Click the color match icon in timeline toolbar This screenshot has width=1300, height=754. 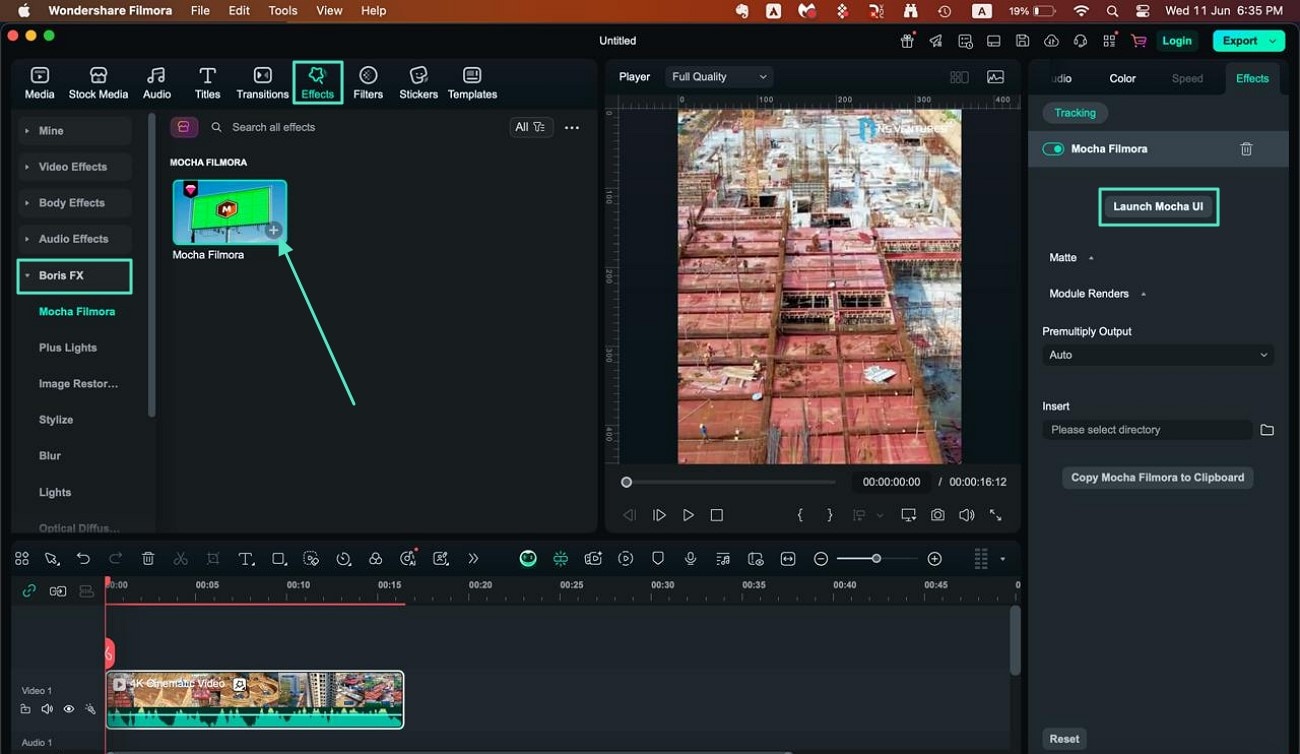[x=376, y=559]
